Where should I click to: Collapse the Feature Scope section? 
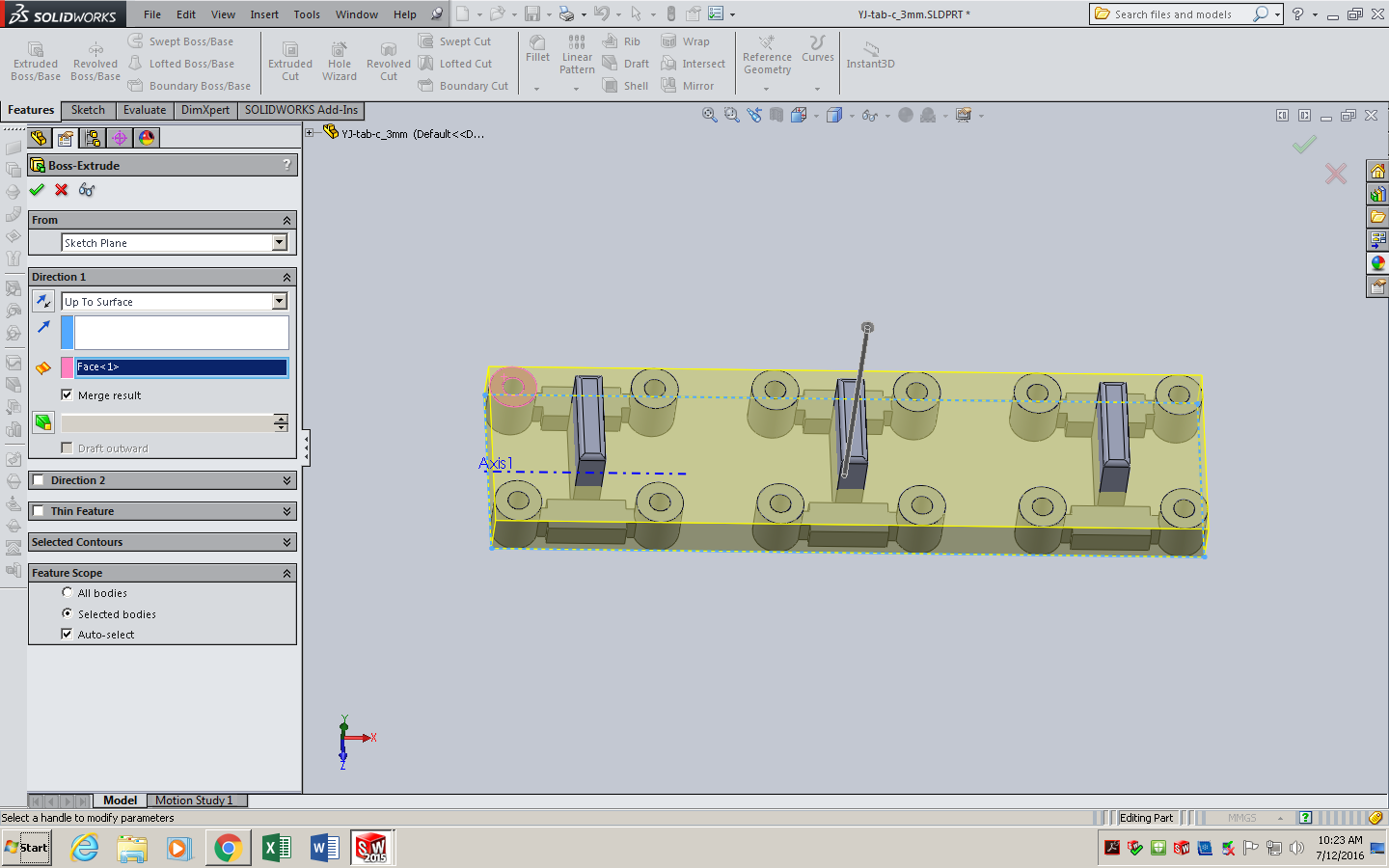(286, 573)
